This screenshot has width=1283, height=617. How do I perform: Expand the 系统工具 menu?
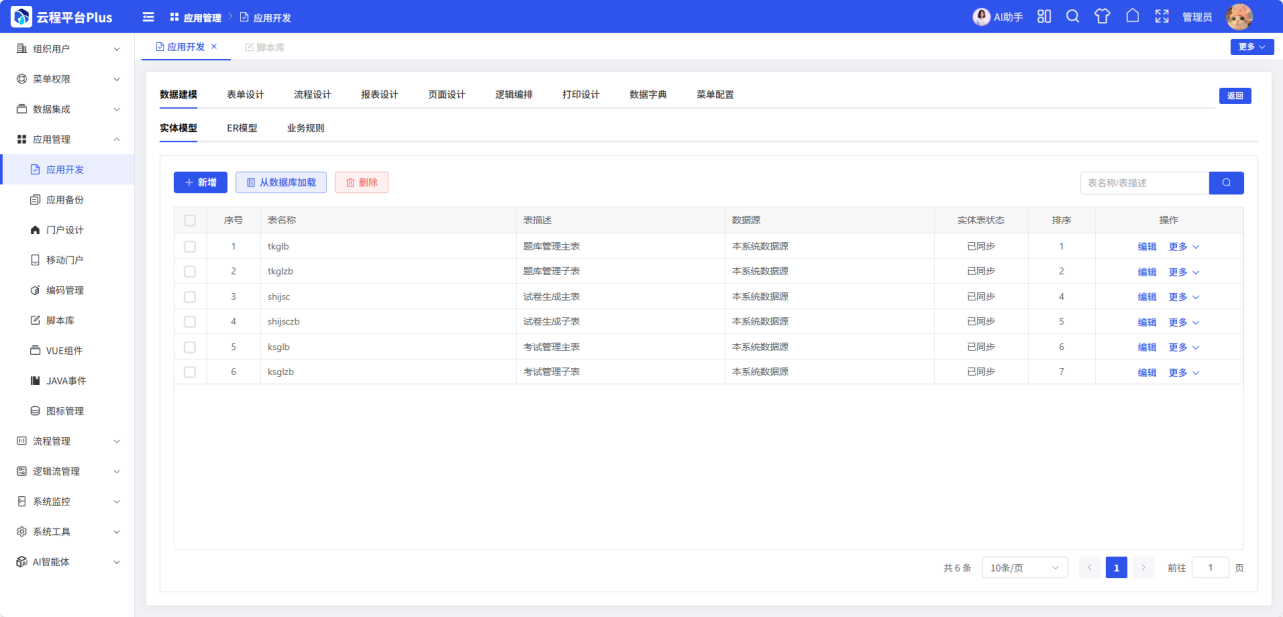67,532
